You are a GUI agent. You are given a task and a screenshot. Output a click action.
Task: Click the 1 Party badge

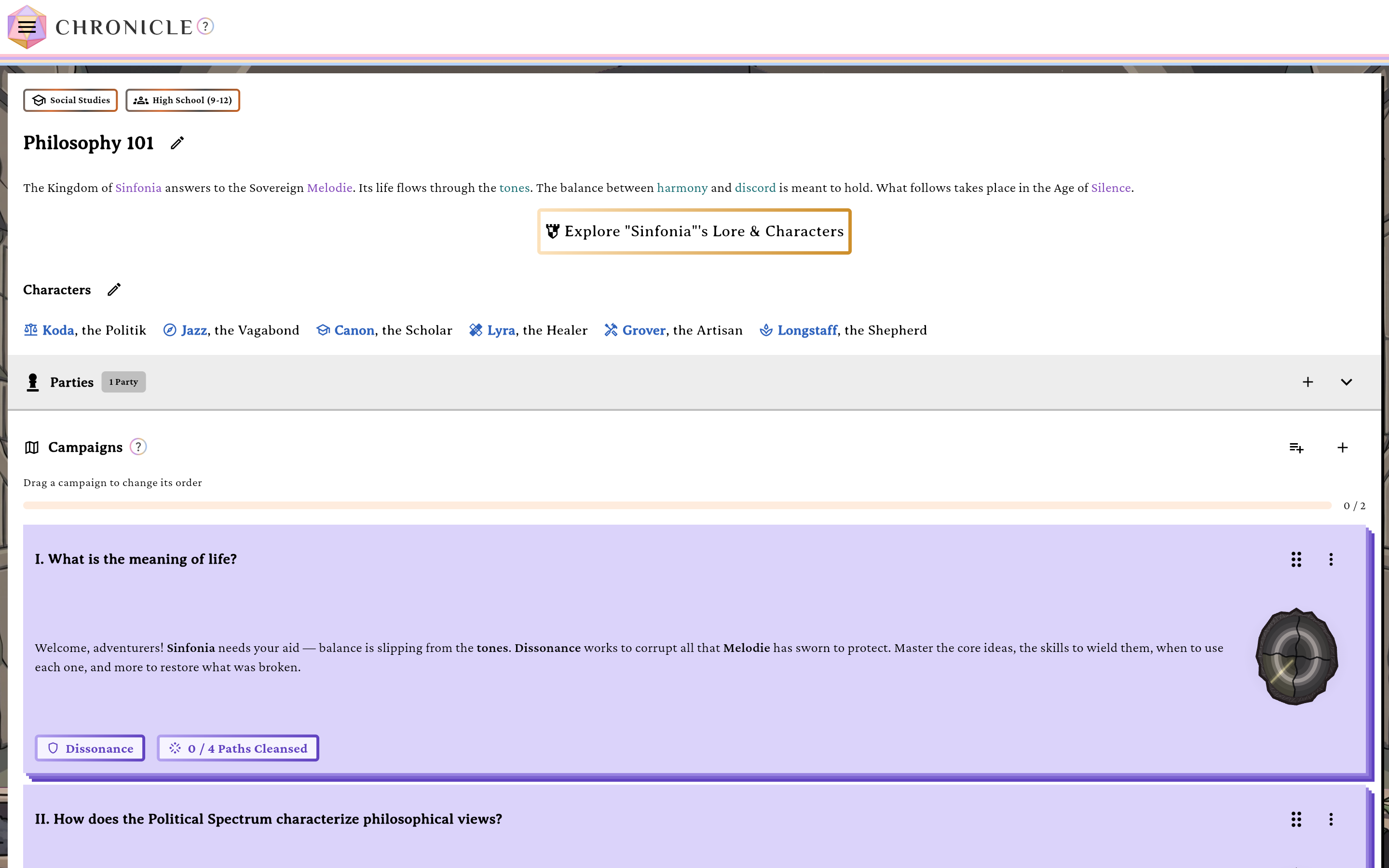pyautogui.click(x=123, y=382)
